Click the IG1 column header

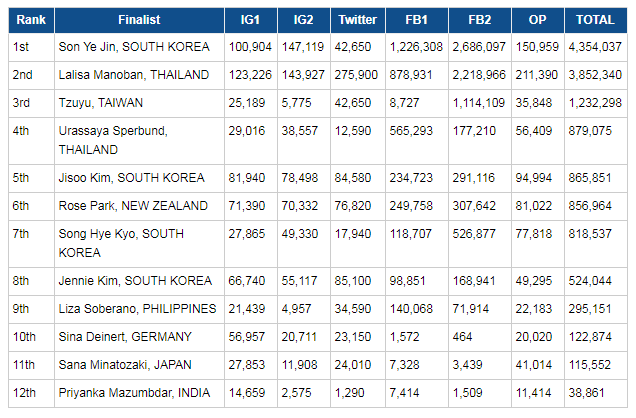point(250,19)
